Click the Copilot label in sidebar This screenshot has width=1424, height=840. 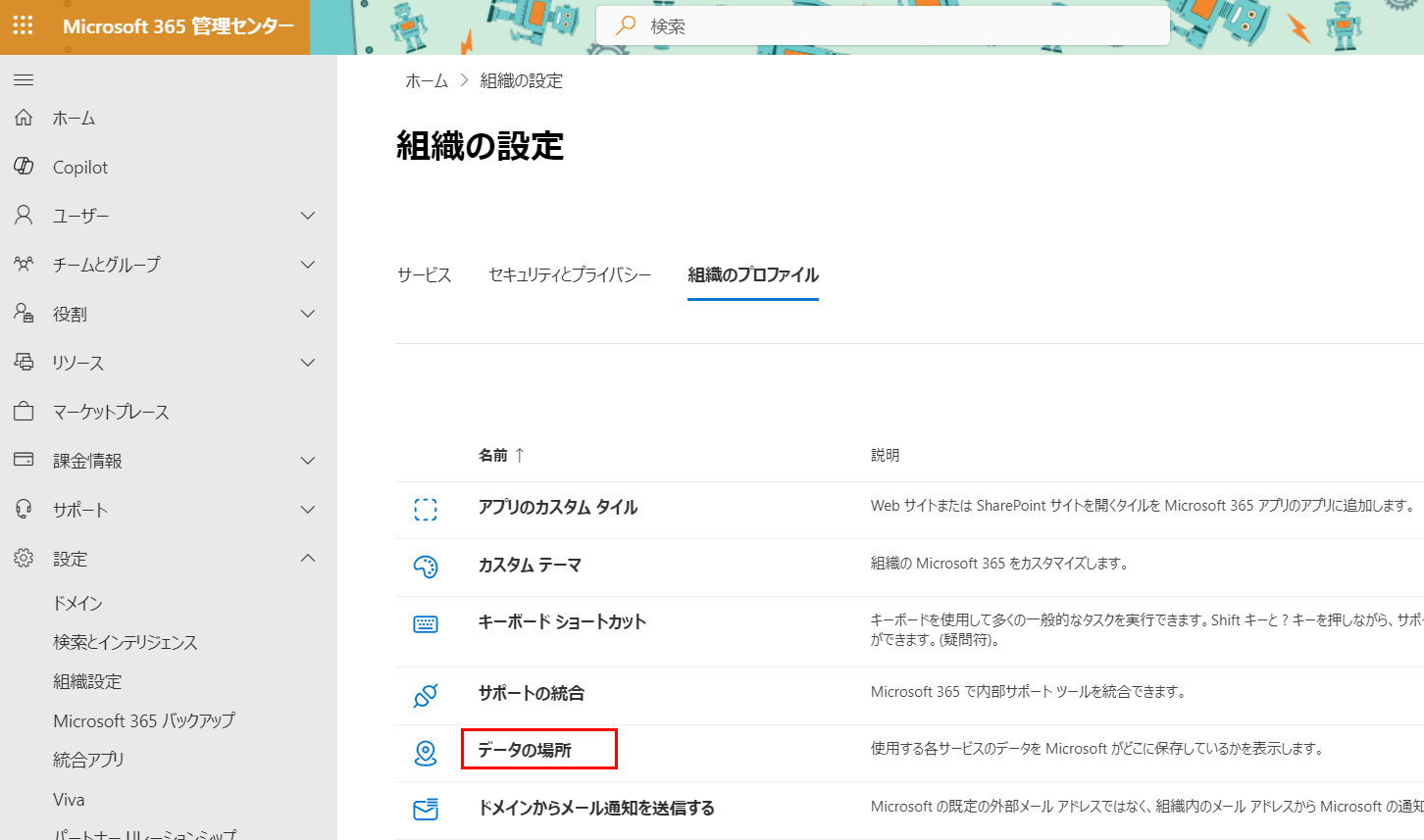pyautogui.click(x=80, y=167)
